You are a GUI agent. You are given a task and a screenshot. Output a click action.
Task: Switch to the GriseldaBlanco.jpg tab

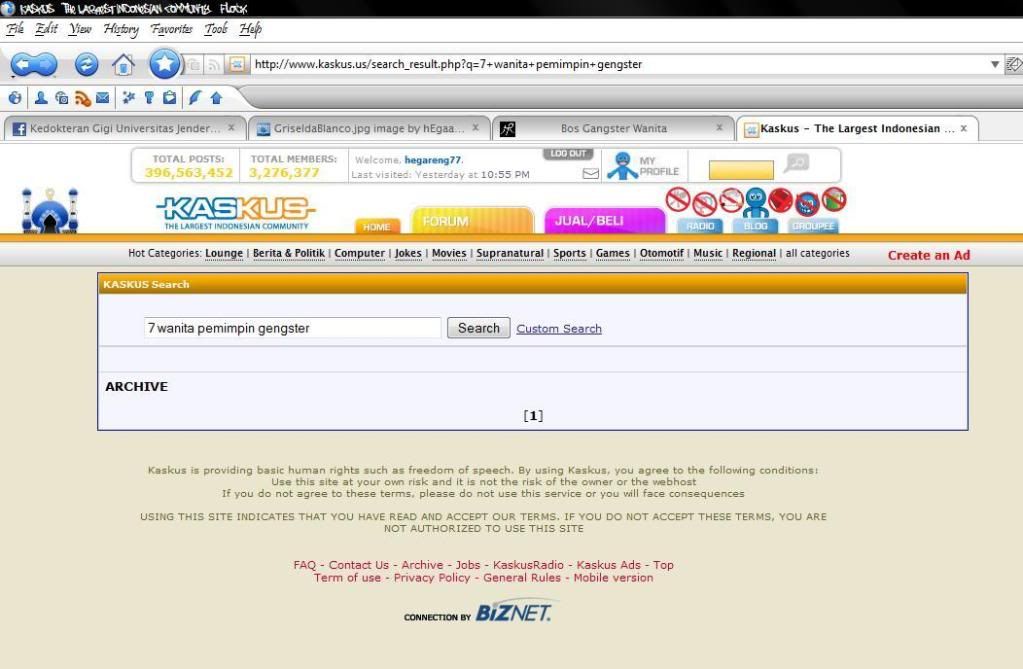click(x=369, y=129)
